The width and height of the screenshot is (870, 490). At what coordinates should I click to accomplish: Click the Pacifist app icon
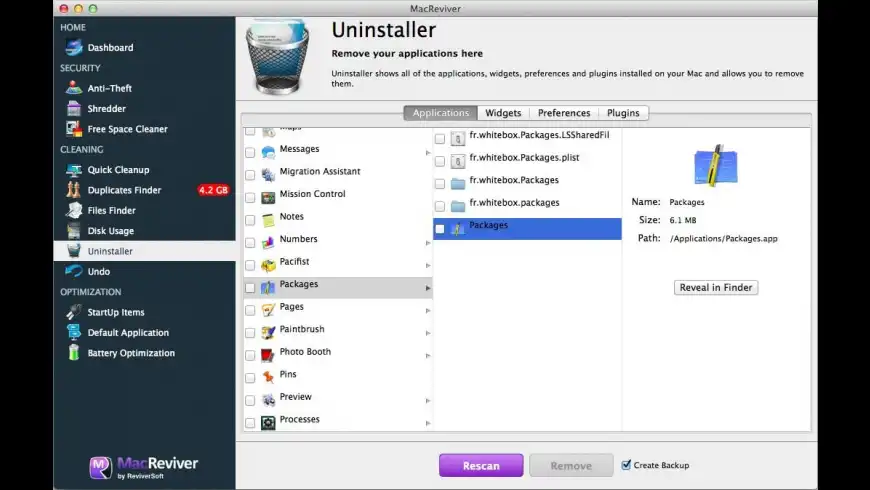[x=268, y=265]
